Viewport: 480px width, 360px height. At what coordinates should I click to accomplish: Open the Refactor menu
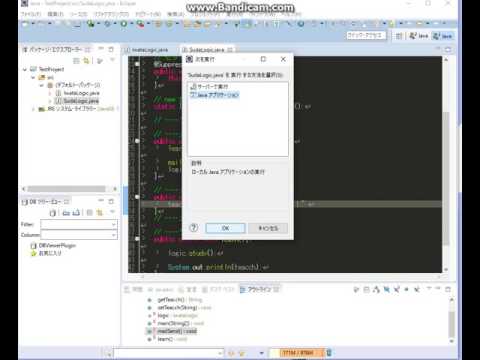pyautogui.click(x=111, y=14)
